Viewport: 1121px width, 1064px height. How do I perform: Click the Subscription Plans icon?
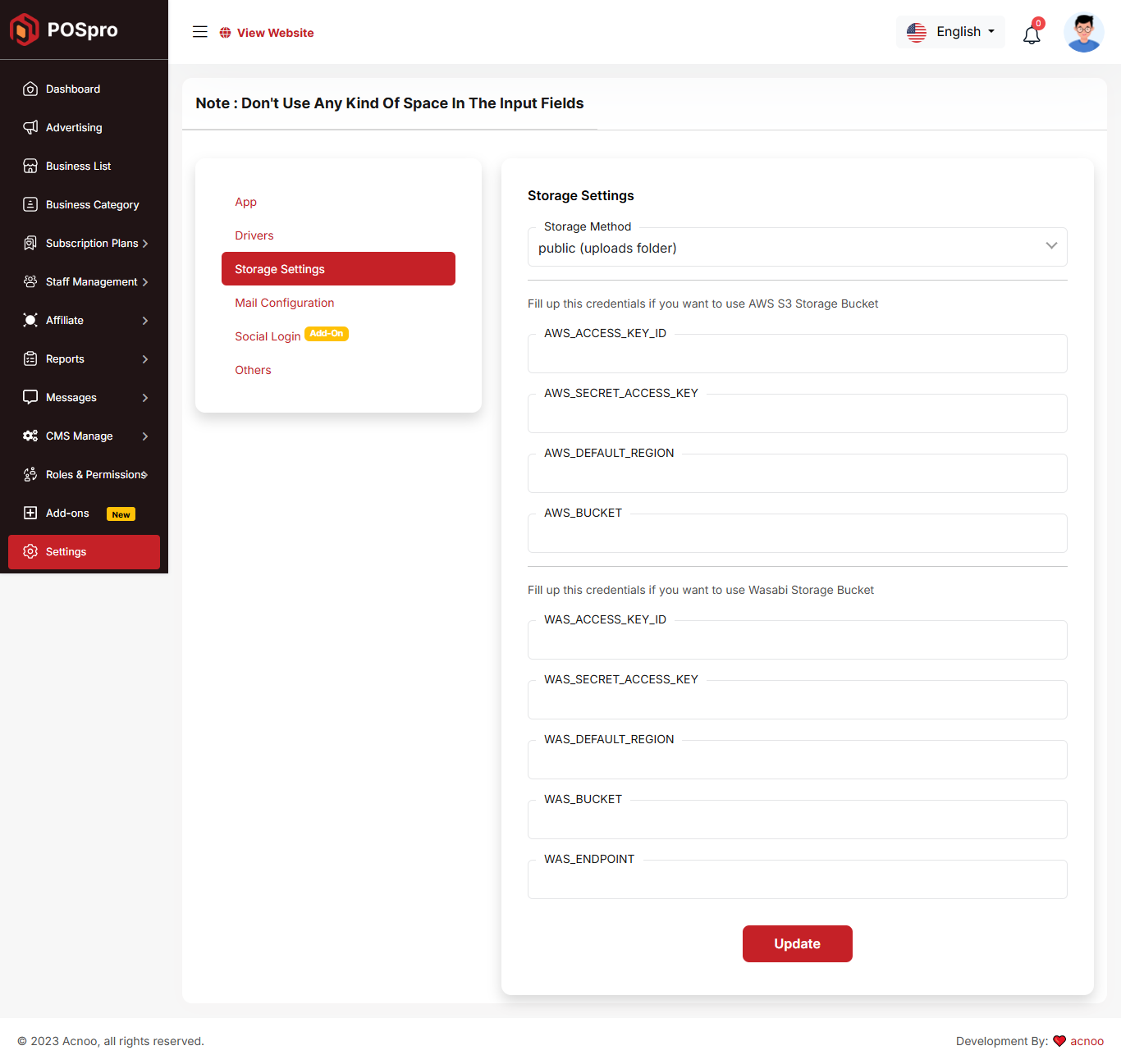click(x=30, y=243)
